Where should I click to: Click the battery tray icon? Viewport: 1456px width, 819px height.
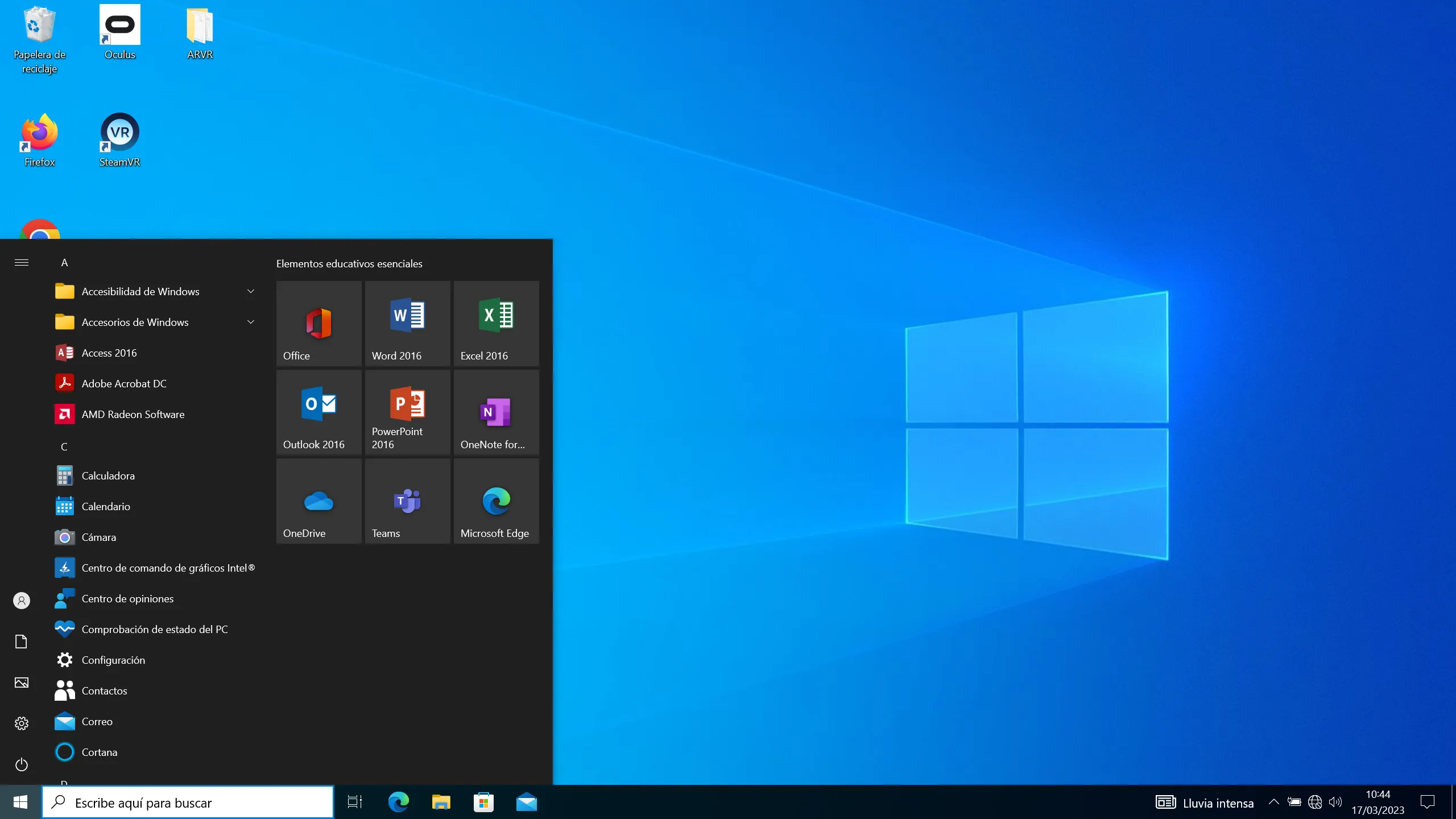[1294, 803]
